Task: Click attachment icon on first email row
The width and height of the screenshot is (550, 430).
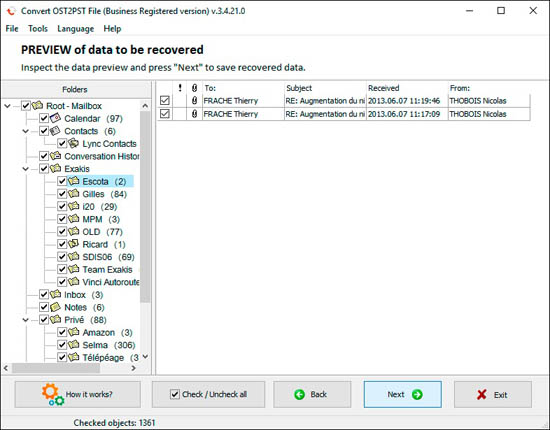Action: (x=194, y=101)
